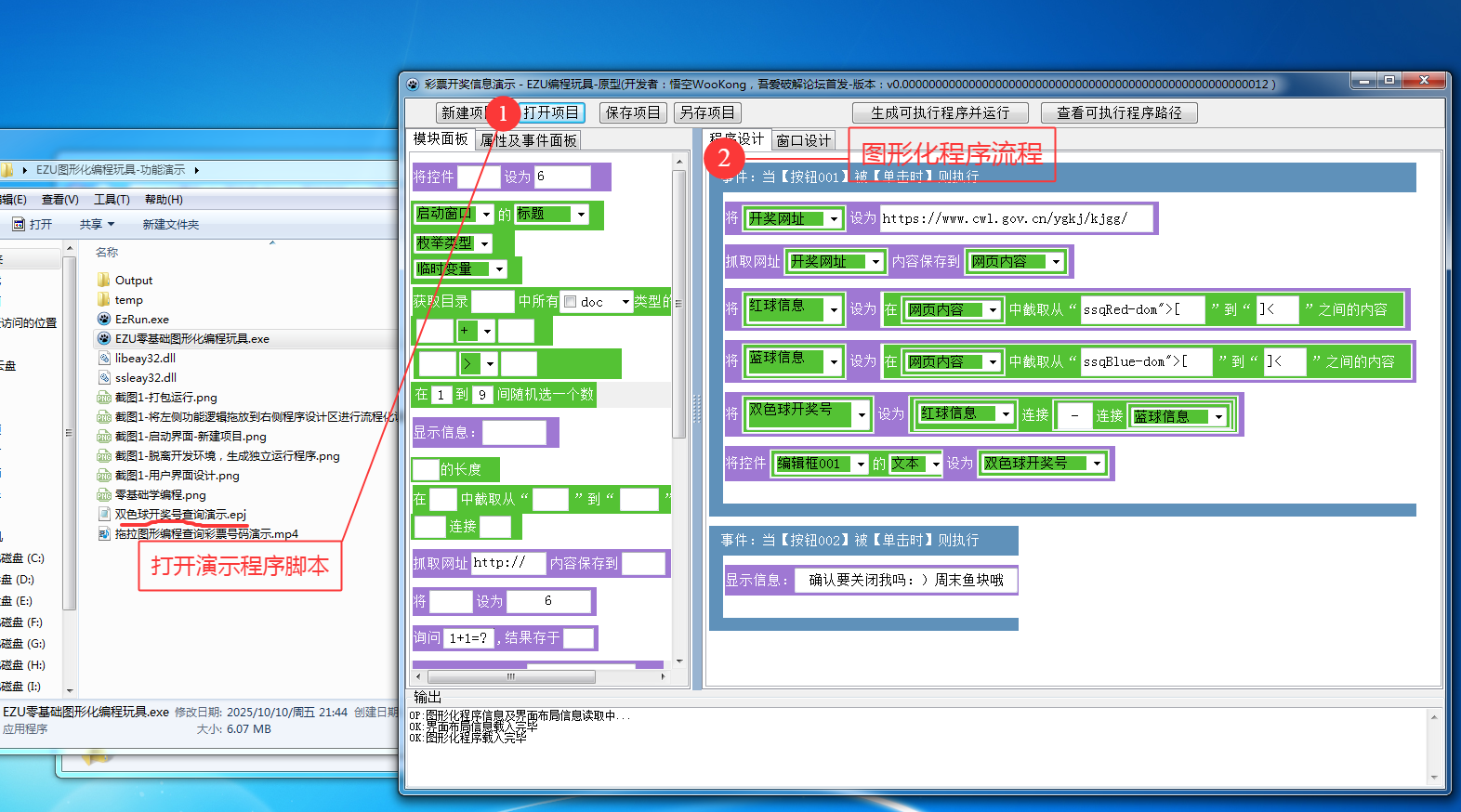Click 查看可执行程序路径 button

pos(1119,112)
